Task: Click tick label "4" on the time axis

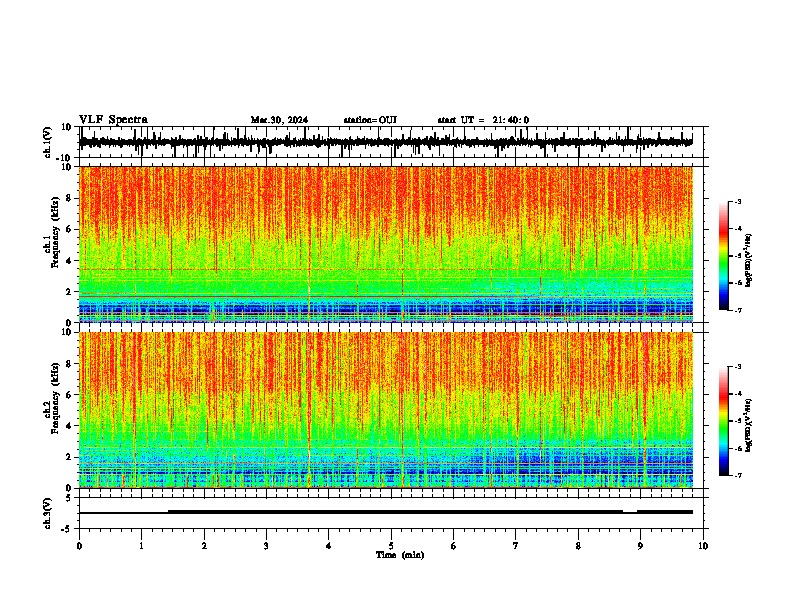Action: [x=329, y=546]
